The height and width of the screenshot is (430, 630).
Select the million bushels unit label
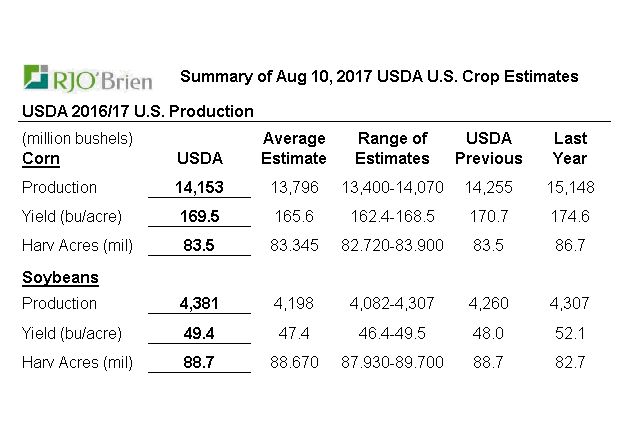(x=77, y=138)
